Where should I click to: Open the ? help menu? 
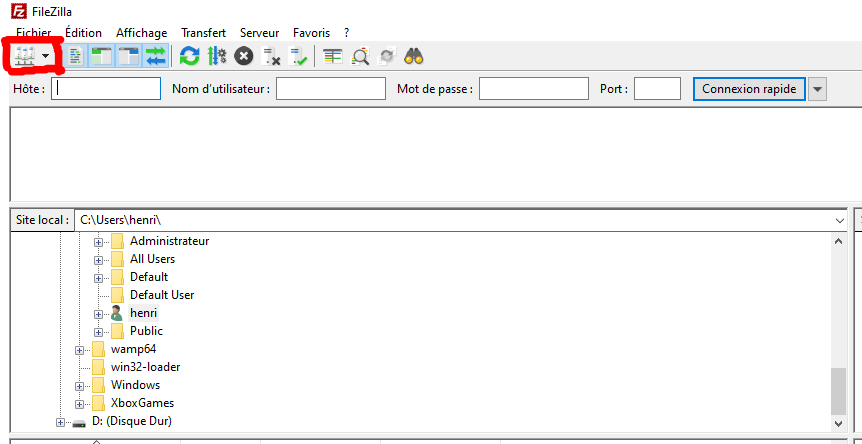[x=346, y=33]
